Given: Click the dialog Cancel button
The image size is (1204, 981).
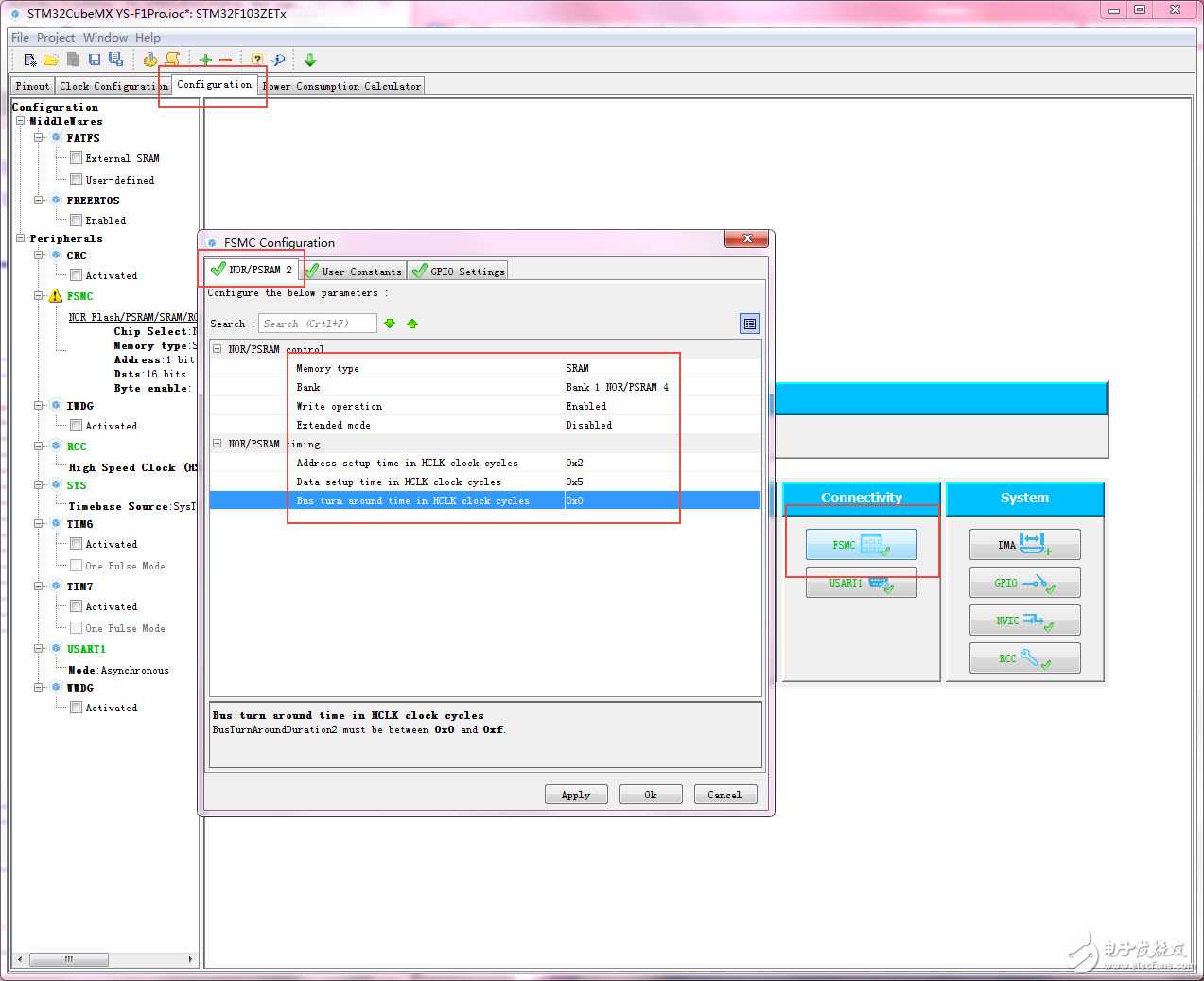Looking at the screenshot, I should [x=724, y=795].
